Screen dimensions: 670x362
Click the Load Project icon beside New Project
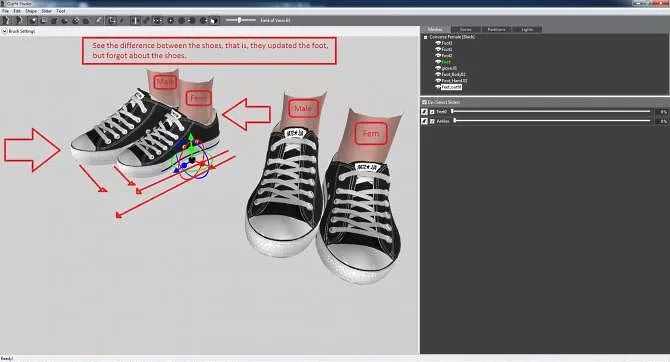point(19,20)
